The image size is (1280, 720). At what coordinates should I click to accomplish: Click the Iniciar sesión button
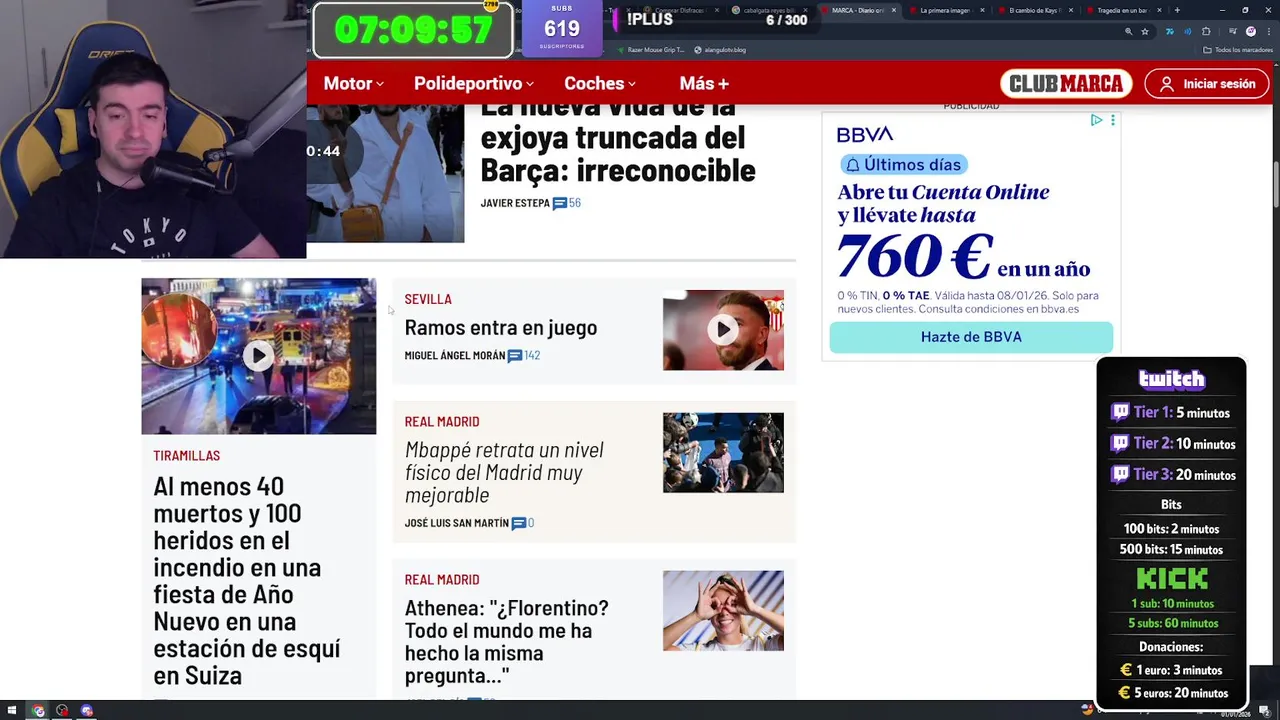coord(1207,84)
